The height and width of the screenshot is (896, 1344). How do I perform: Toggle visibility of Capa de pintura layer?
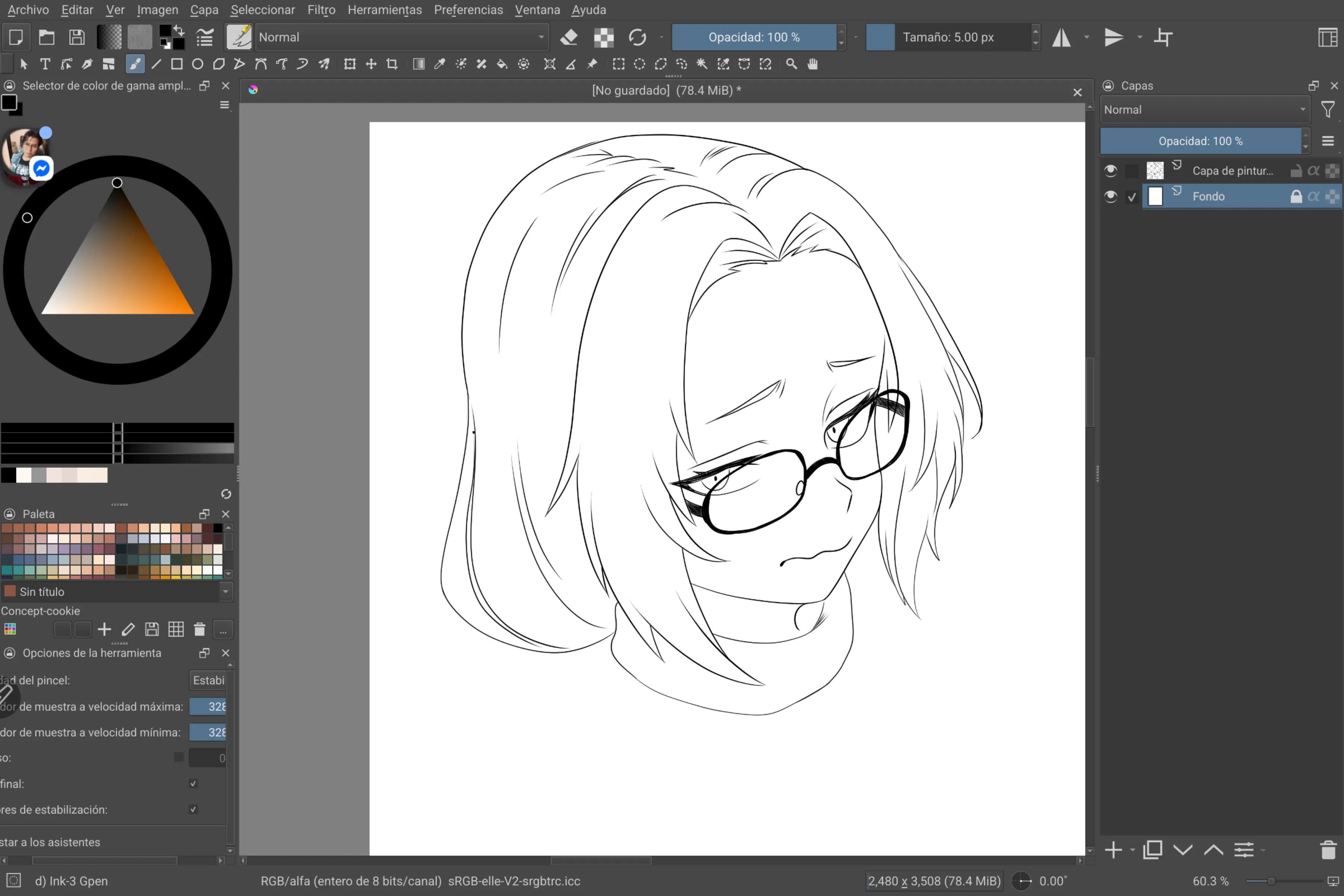pos(1111,170)
